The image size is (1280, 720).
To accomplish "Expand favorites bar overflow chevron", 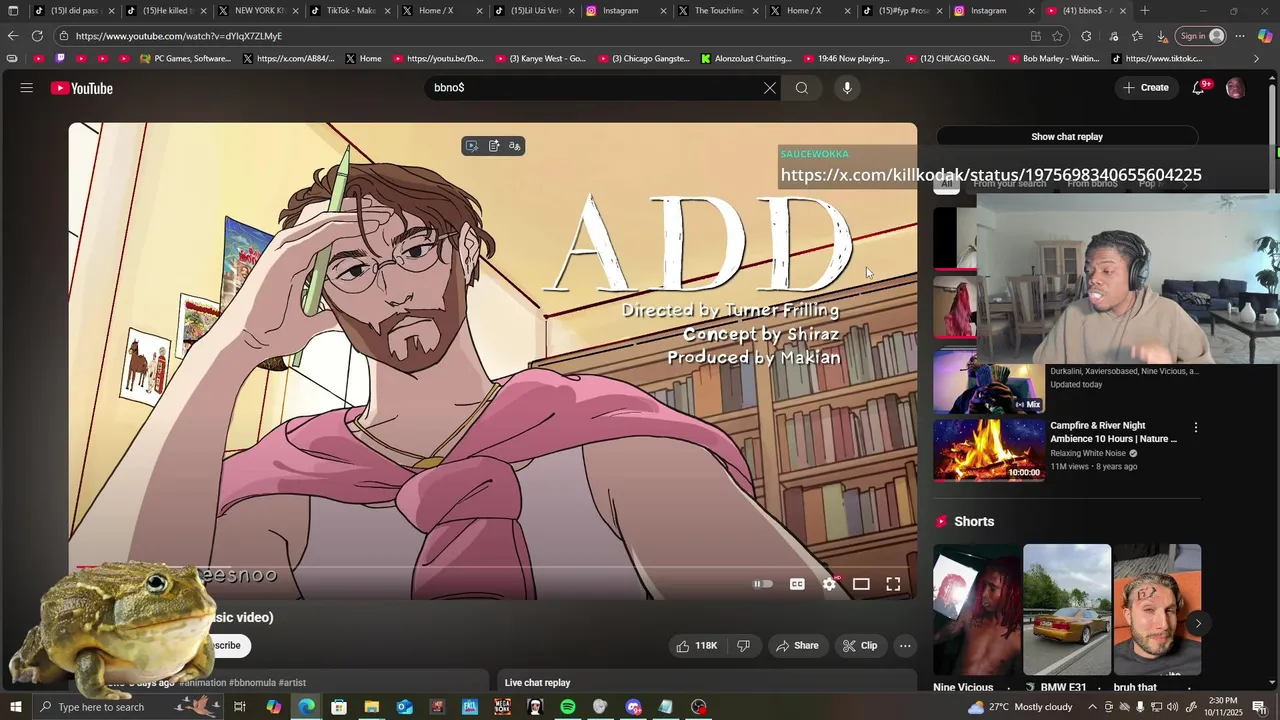I will pos(1257,59).
